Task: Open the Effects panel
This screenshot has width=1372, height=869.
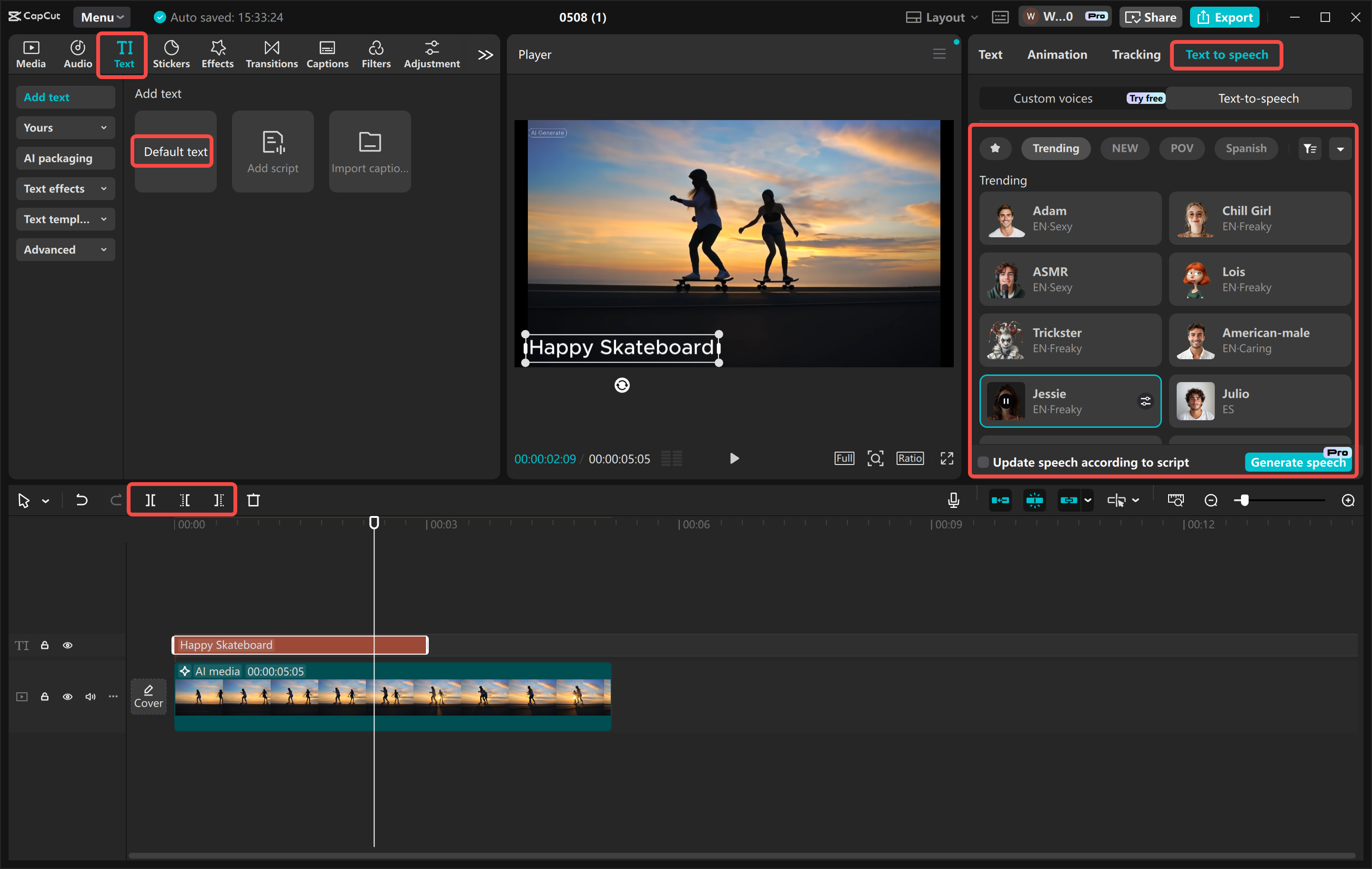Action: tap(217, 53)
